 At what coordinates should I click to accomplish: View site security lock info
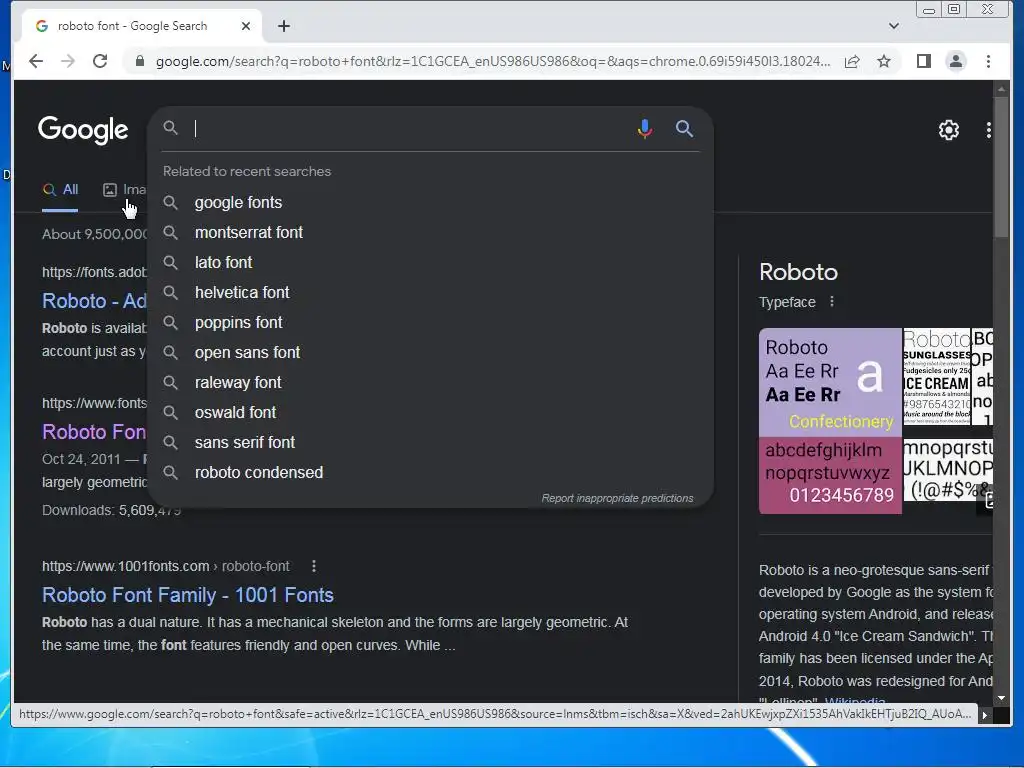139,61
